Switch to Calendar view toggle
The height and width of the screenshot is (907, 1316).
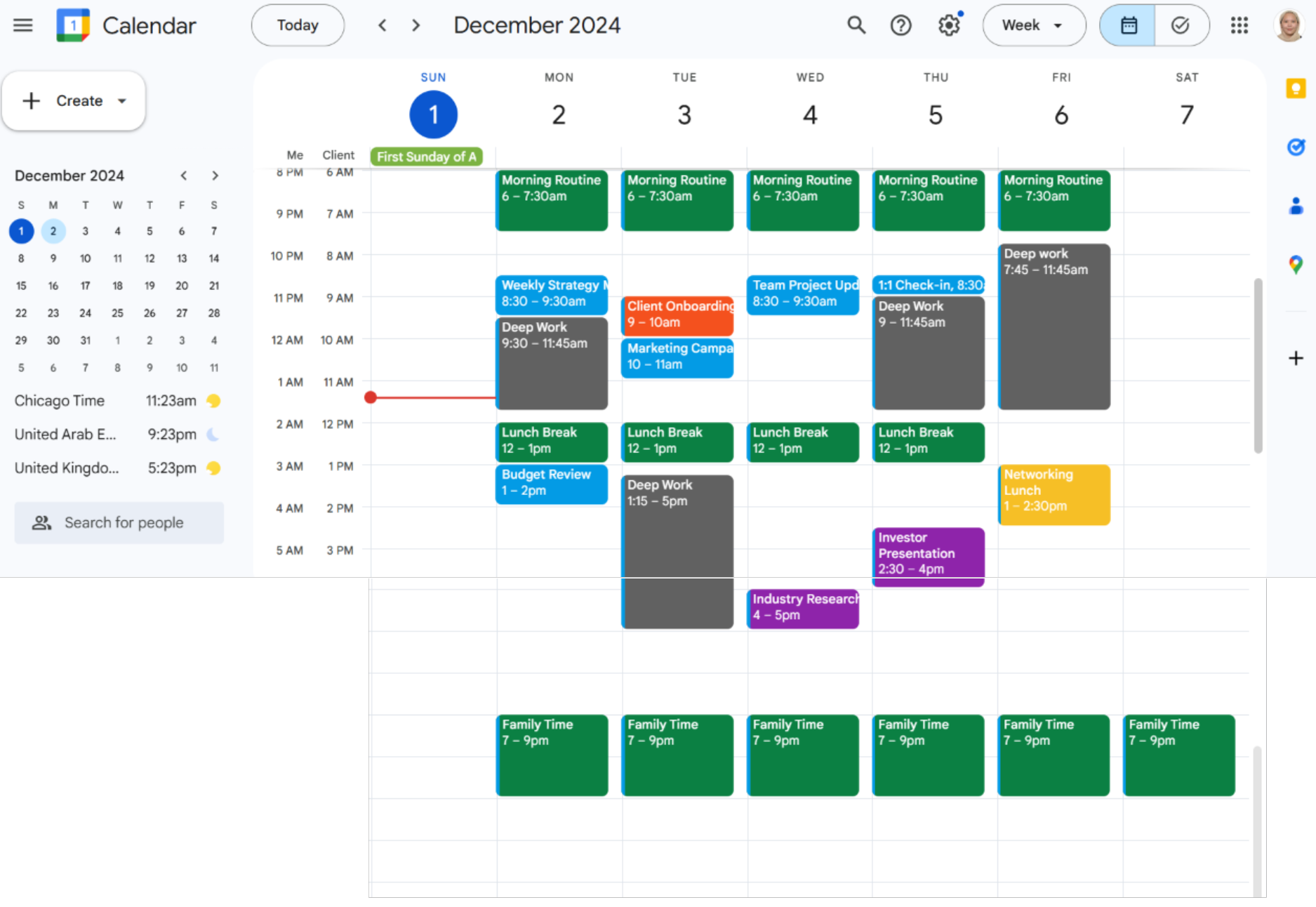[1127, 25]
